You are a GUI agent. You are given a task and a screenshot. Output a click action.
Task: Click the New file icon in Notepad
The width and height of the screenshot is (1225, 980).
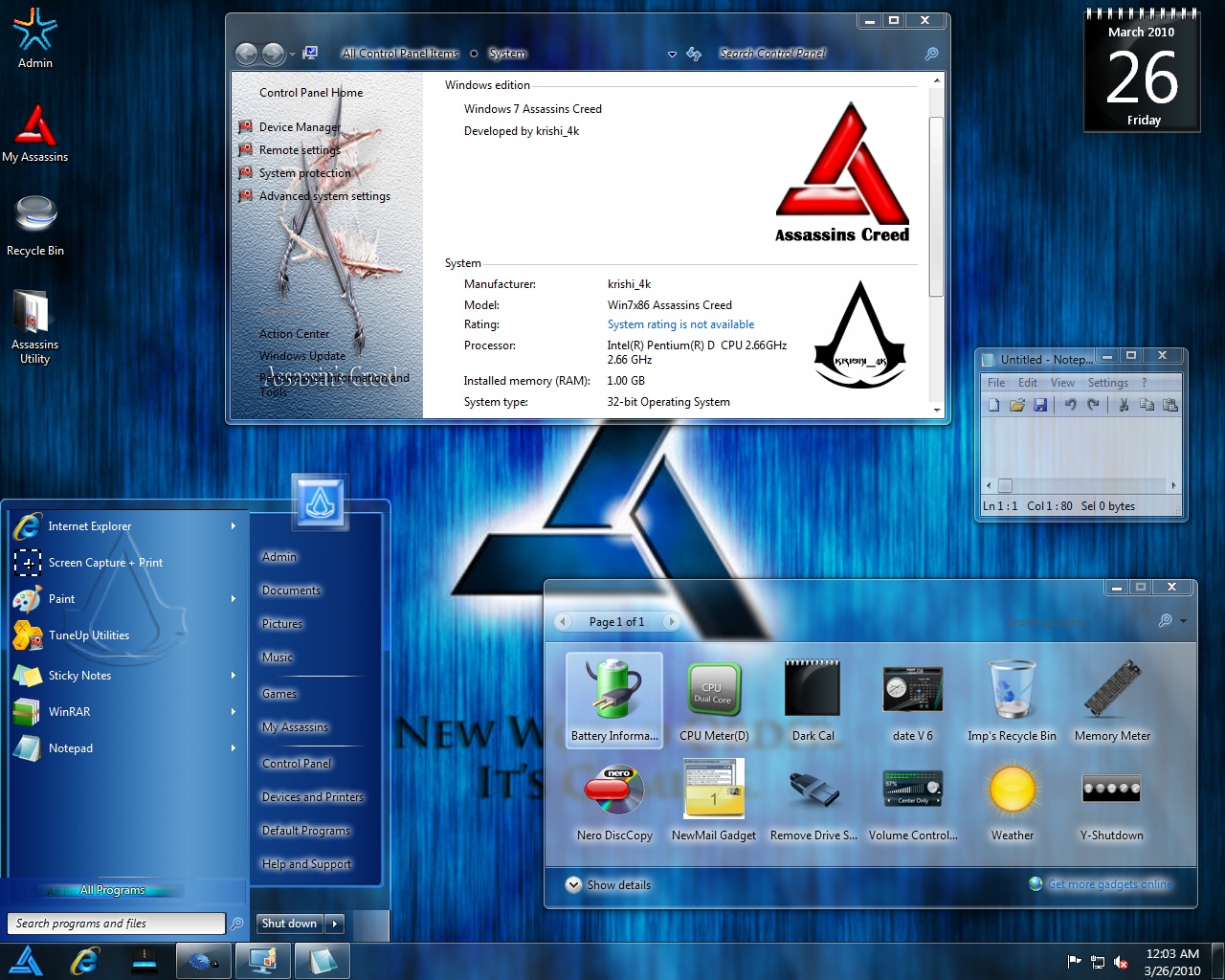pos(993,405)
